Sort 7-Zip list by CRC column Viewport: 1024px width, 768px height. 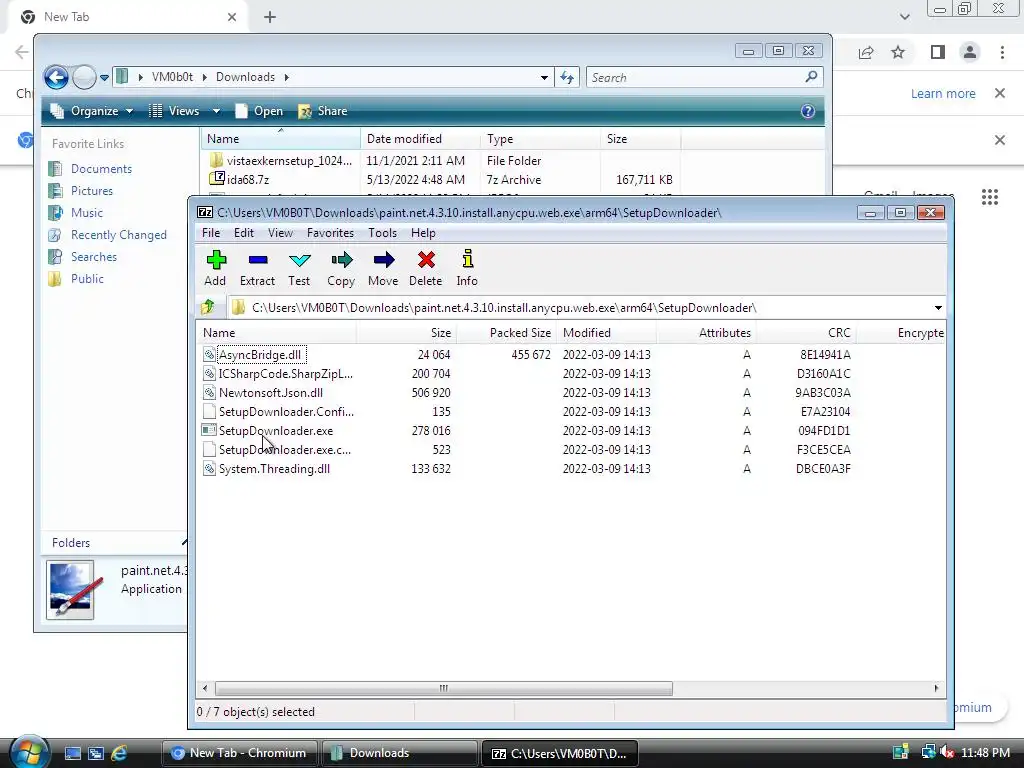coord(807,333)
